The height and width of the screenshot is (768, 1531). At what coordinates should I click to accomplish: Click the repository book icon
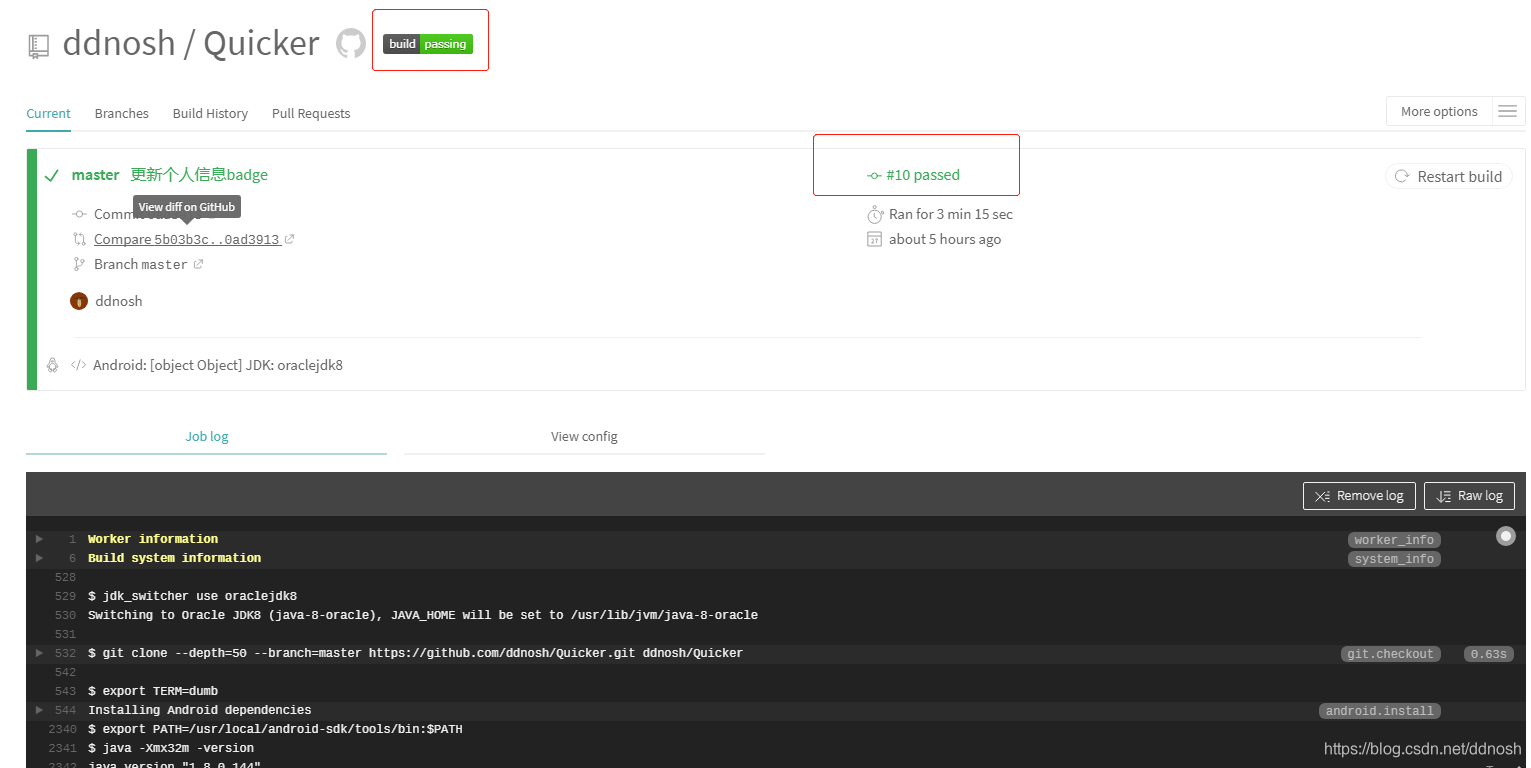(39, 45)
